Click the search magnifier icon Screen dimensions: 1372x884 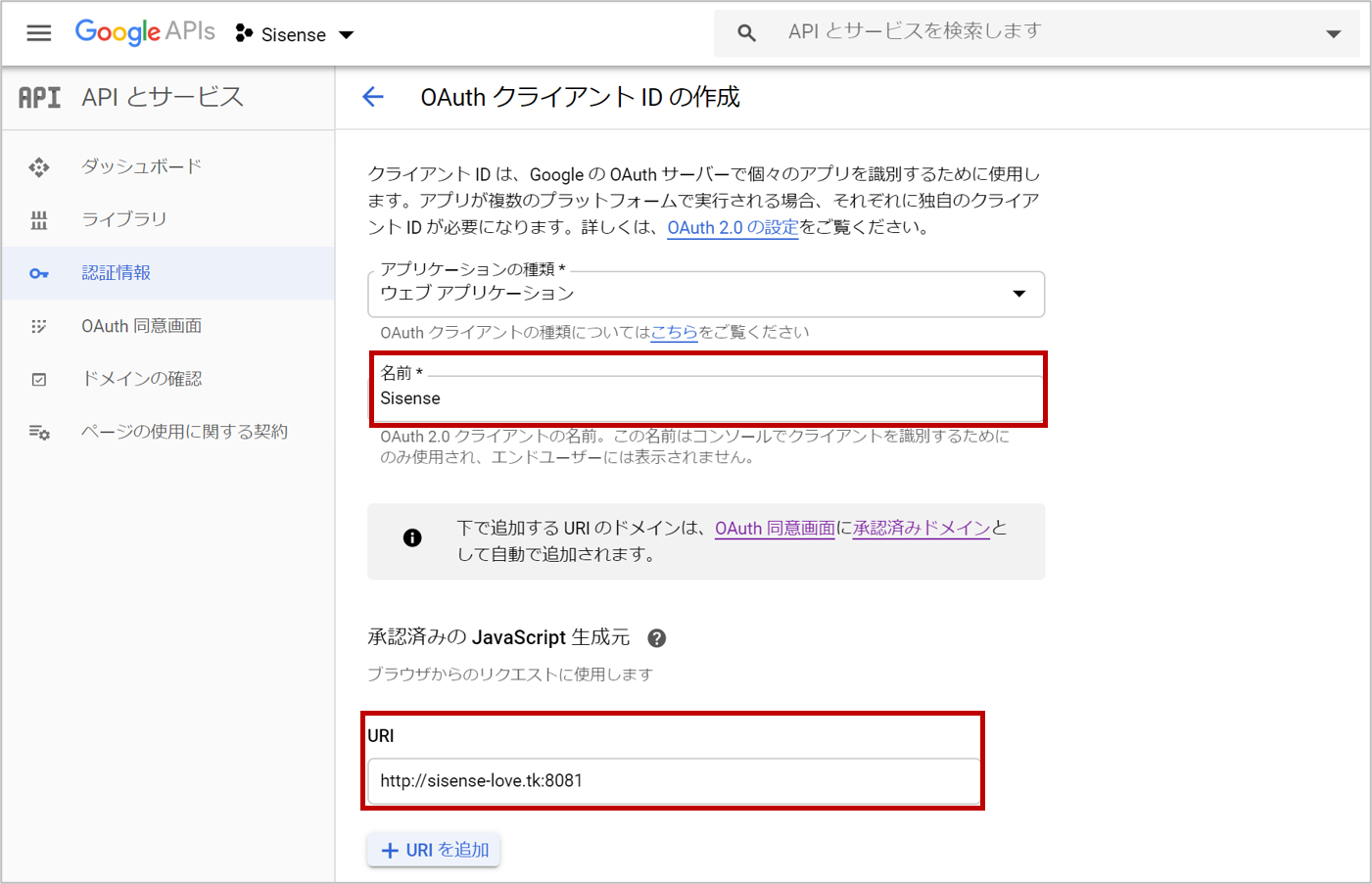pyautogui.click(x=746, y=33)
